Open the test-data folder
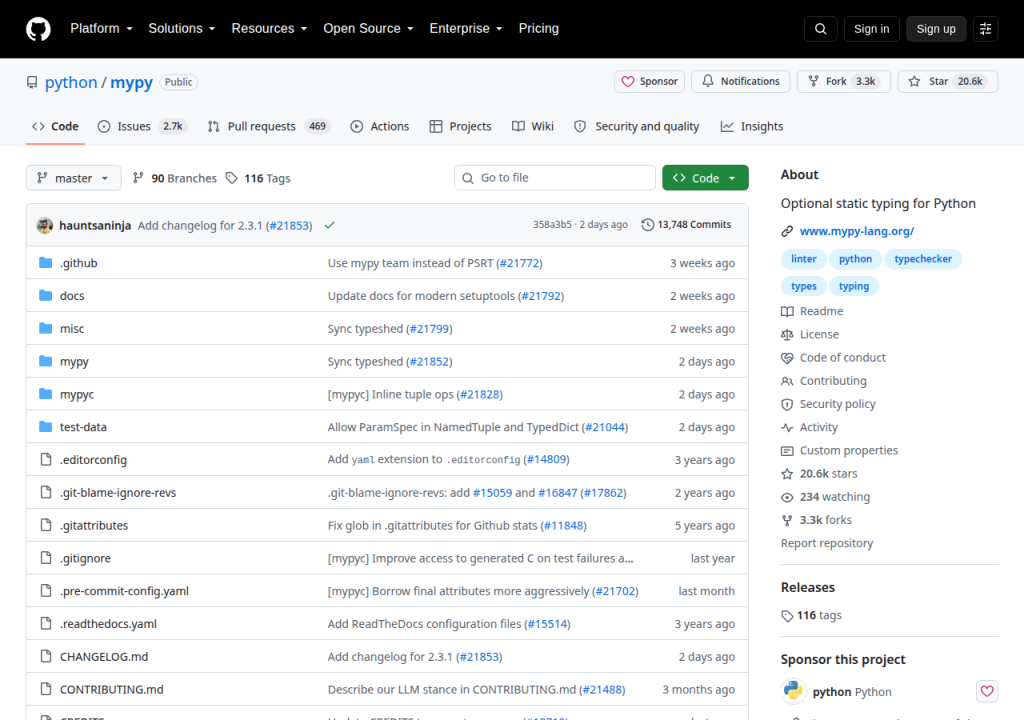The image size is (1024, 720). [83, 427]
